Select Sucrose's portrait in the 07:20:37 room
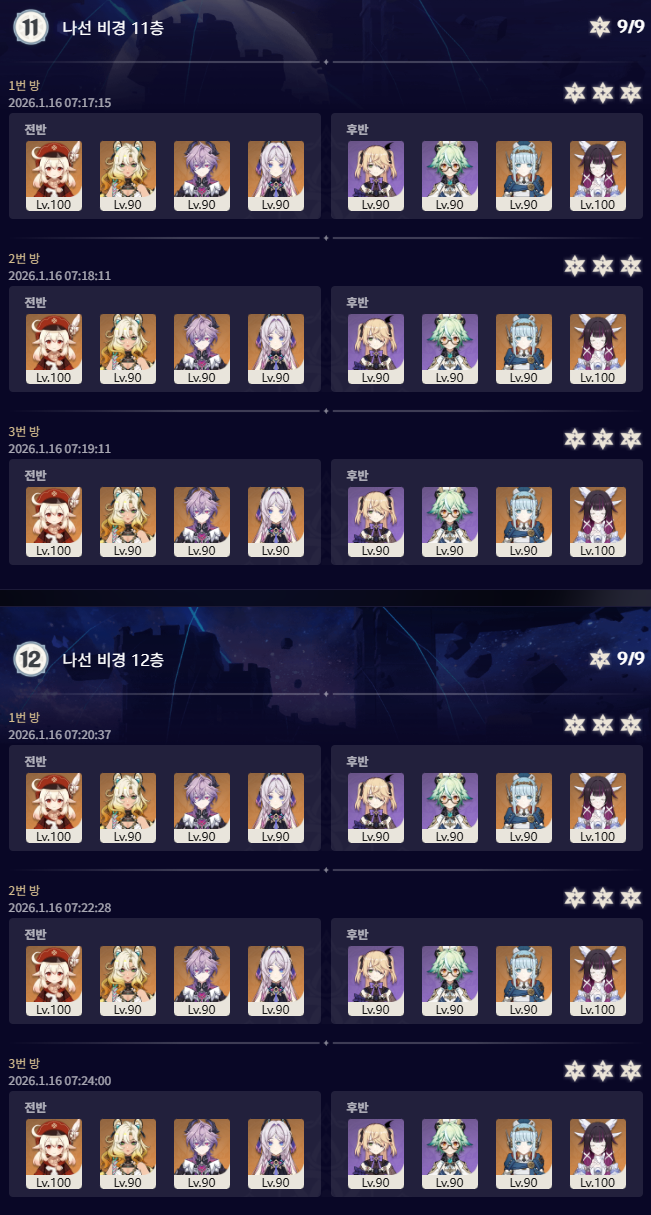651x1215 pixels. (x=450, y=808)
